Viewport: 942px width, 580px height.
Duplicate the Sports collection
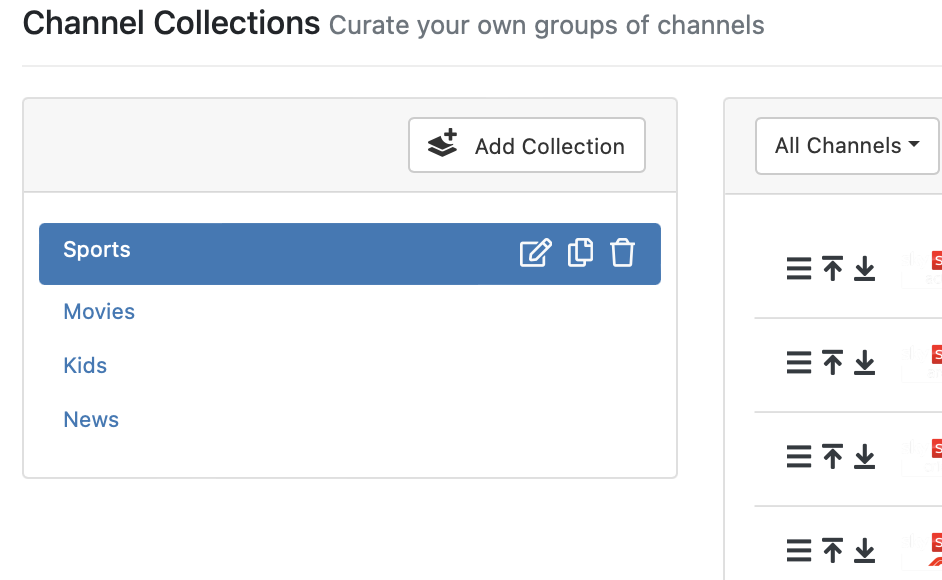point(580,253)
